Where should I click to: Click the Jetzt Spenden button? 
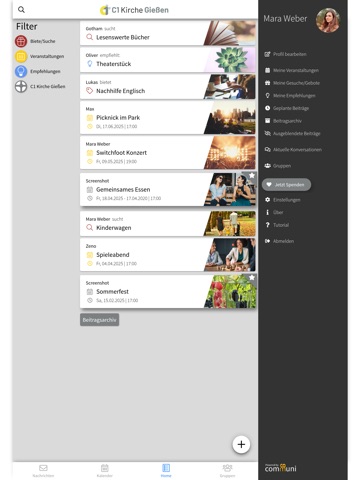tap(286, 185)
